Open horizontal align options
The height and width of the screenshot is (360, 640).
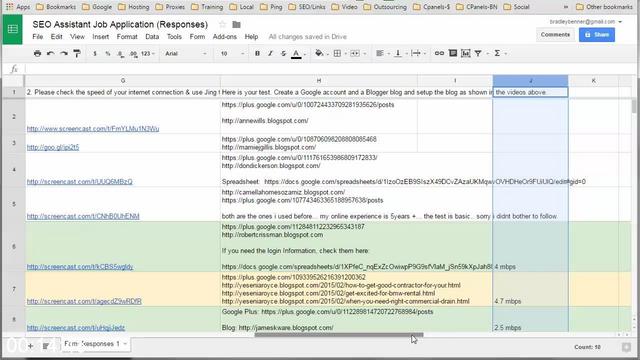point(380,53)
